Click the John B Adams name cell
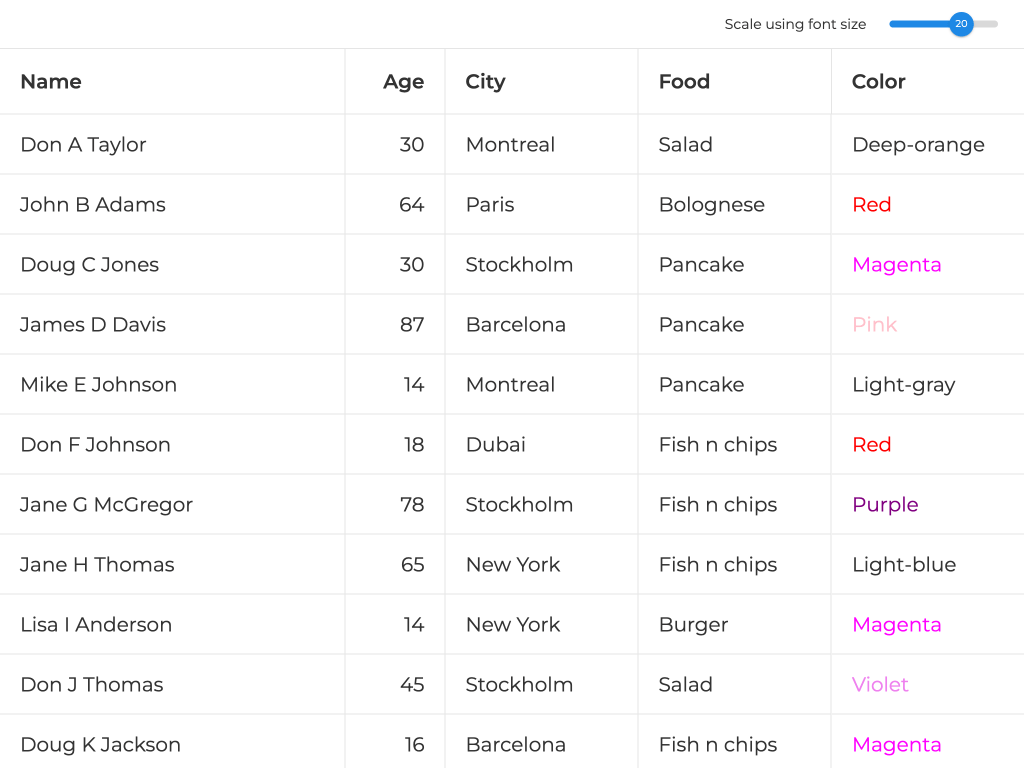The image size is (1024, 768). click(93, 204)
